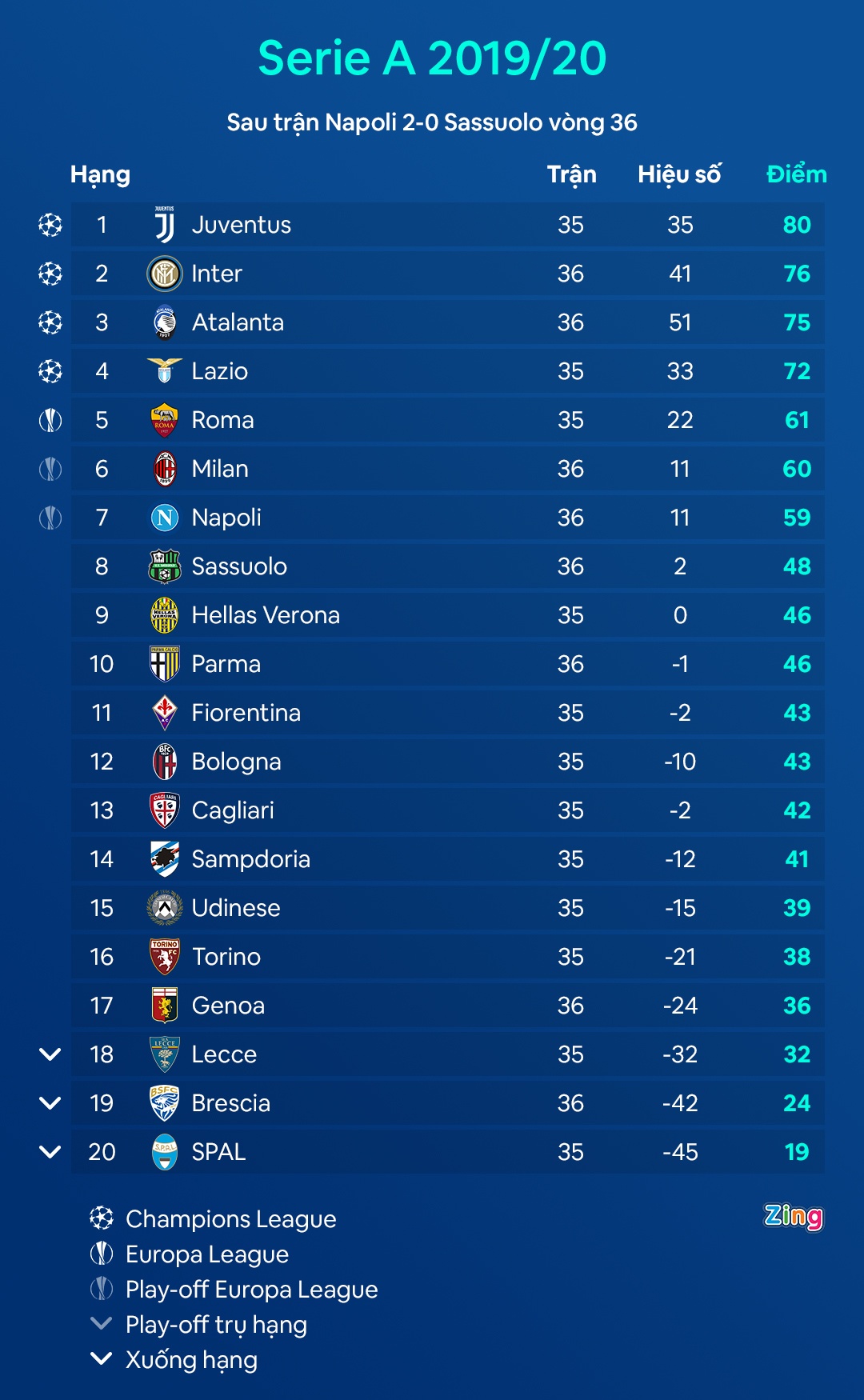
Task: Click the Champions League icon beside Juventus
Action: click(x=50, y=225)
